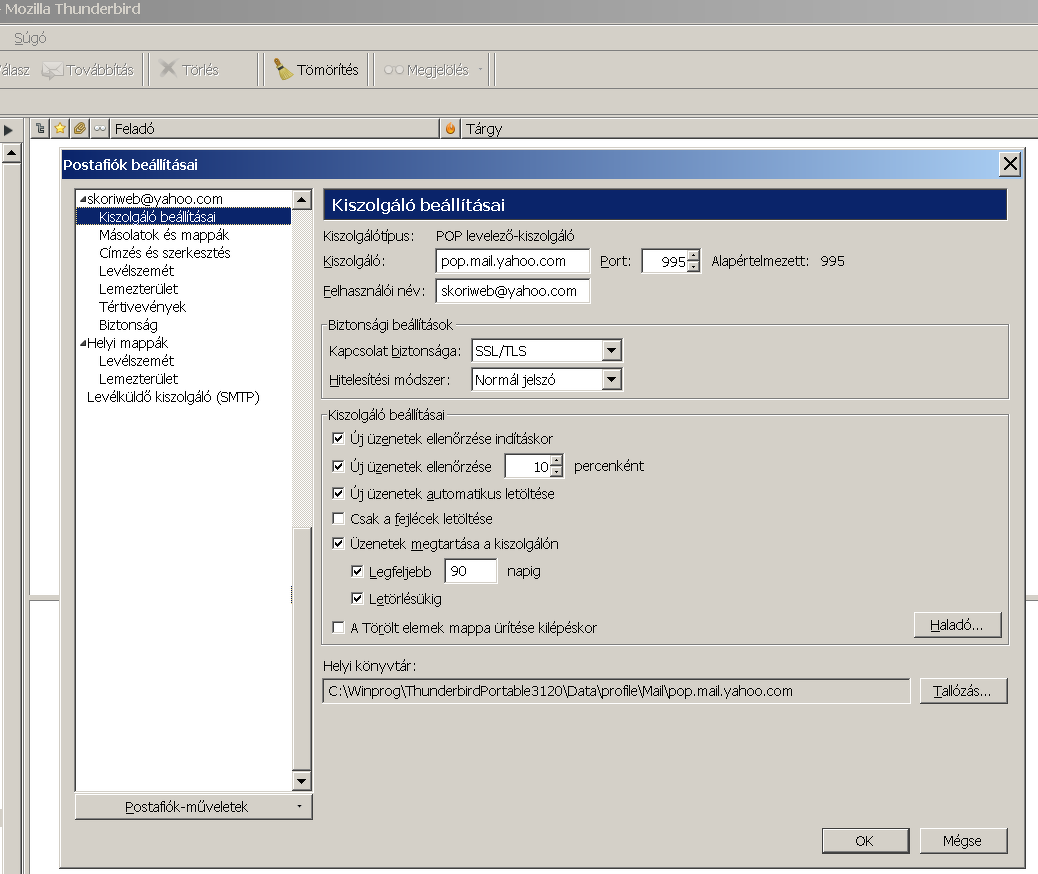Click the play arrow left of message list
Image resolution: width=1038 pixels, height=874 pixels.
click(9, 130)
